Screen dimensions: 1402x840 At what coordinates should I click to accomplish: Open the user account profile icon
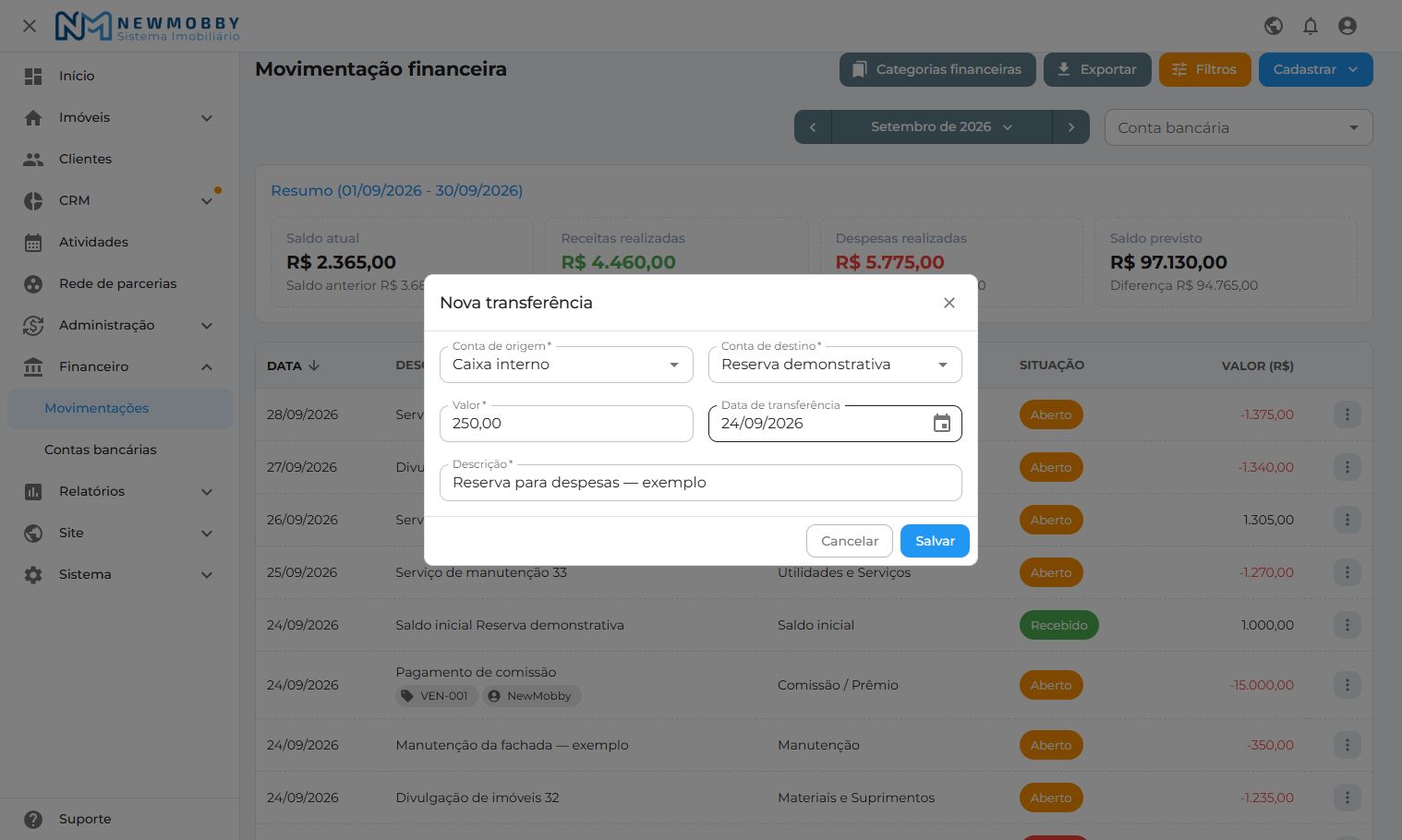1347,26
